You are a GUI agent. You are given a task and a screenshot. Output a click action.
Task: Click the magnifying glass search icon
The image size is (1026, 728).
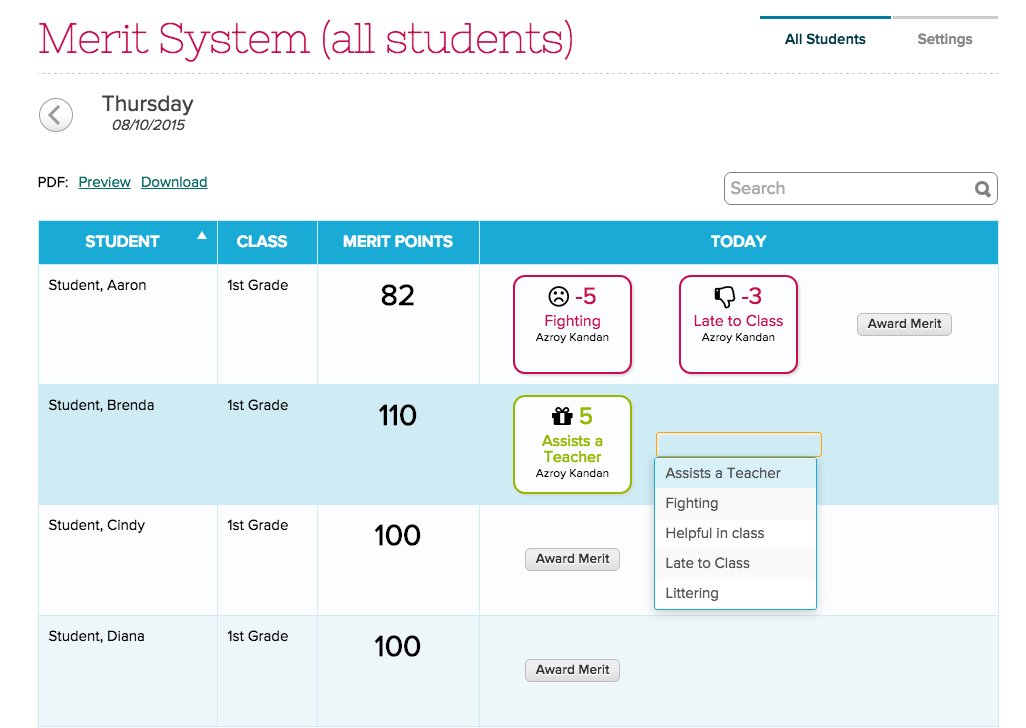[x=982, y=188]
